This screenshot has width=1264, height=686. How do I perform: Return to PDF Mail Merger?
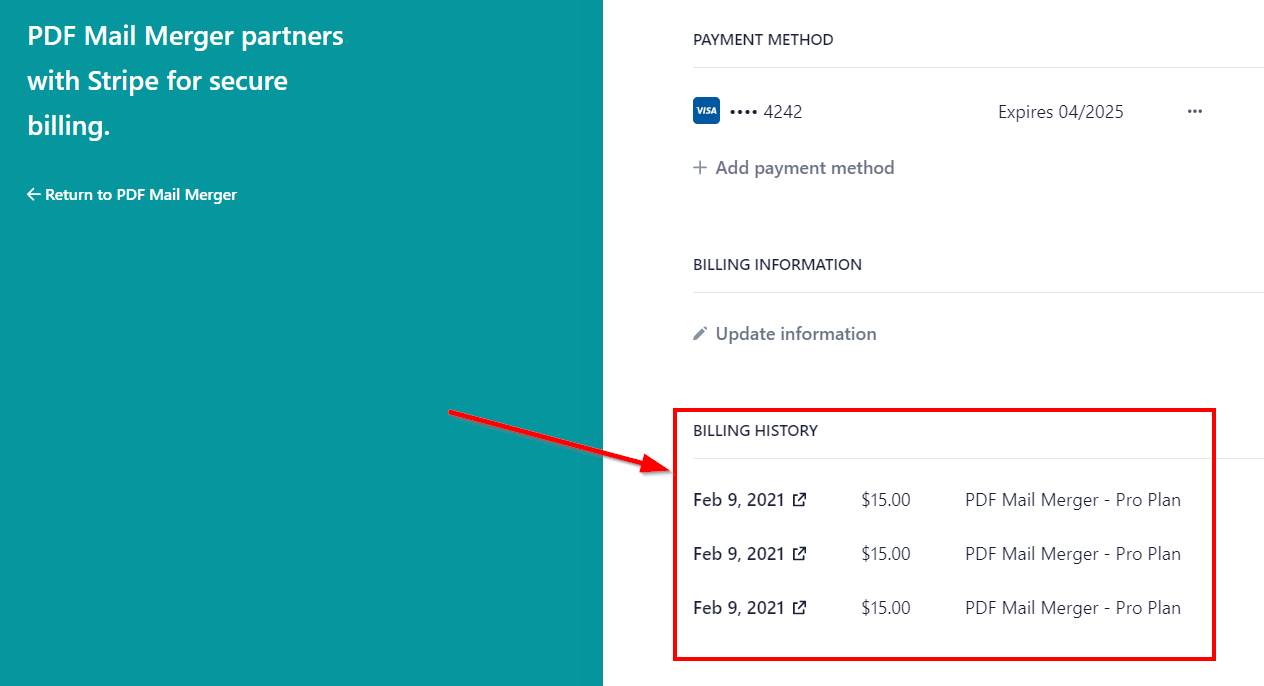(140, 195)
